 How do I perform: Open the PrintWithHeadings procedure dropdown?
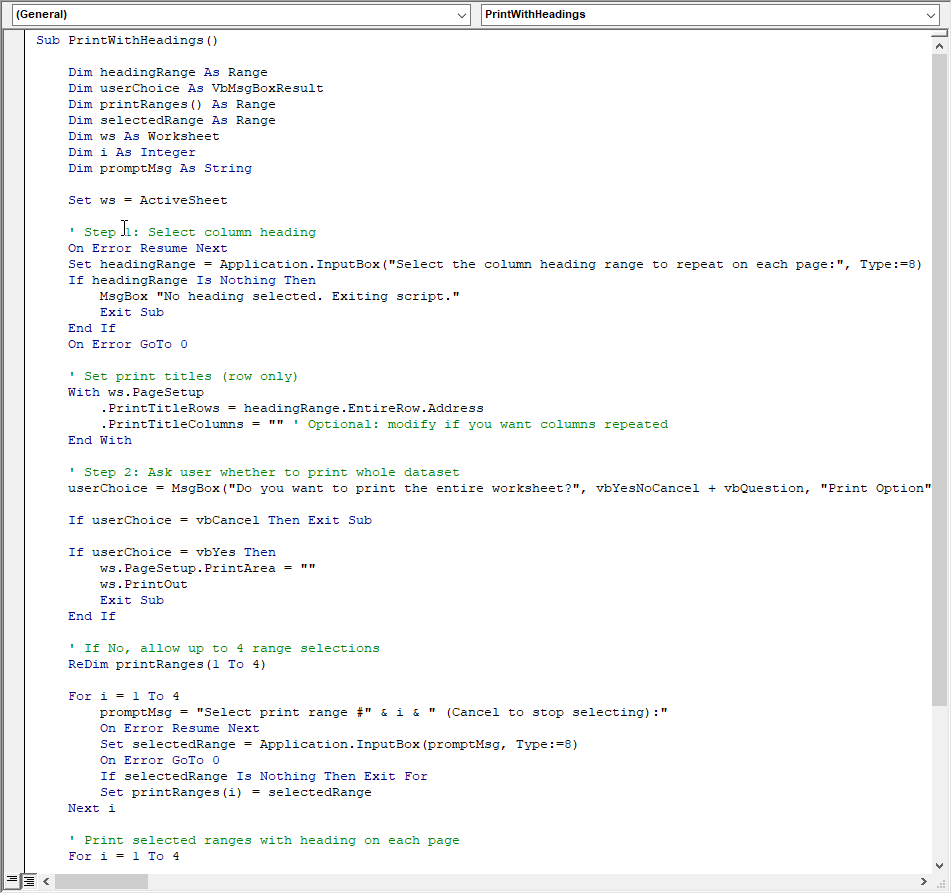pyautogui.click(x=710, y=15)
